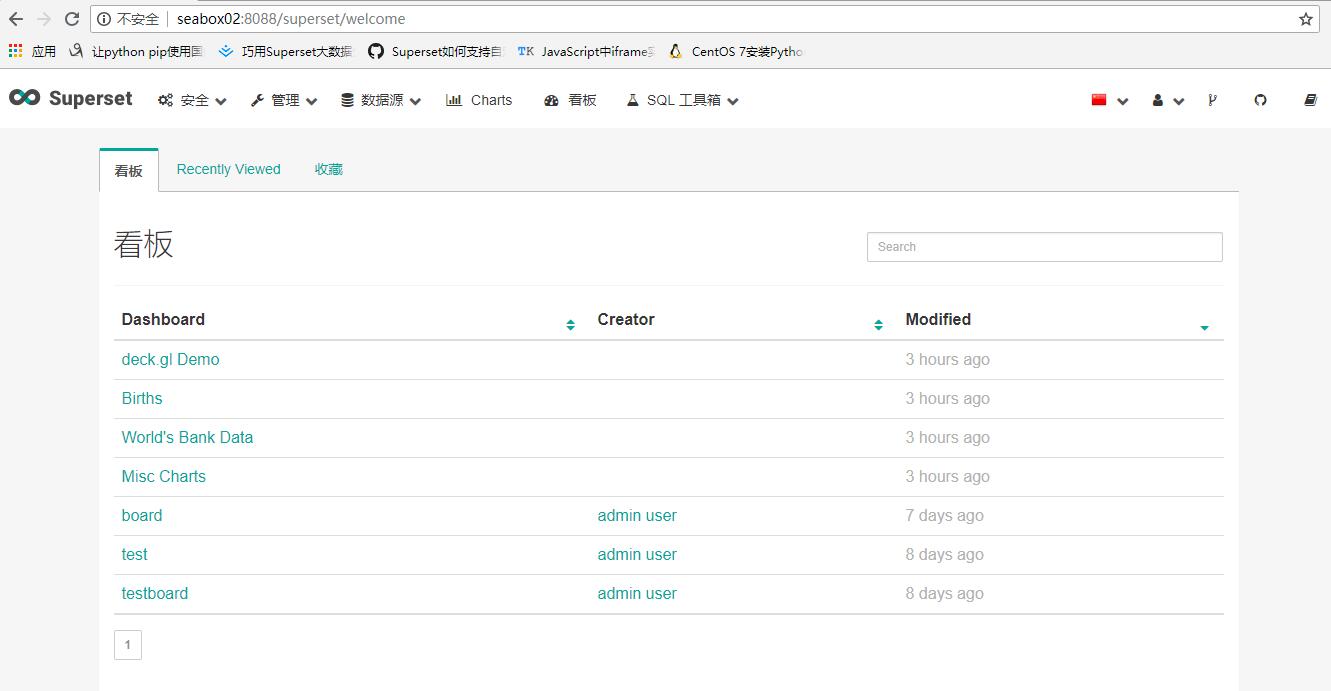
Task: Click '7 days ago' in board row
Action: pos(945,515)
